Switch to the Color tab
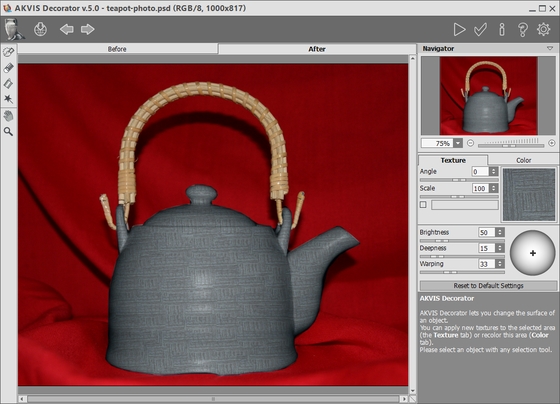 [x=524, y=160]
